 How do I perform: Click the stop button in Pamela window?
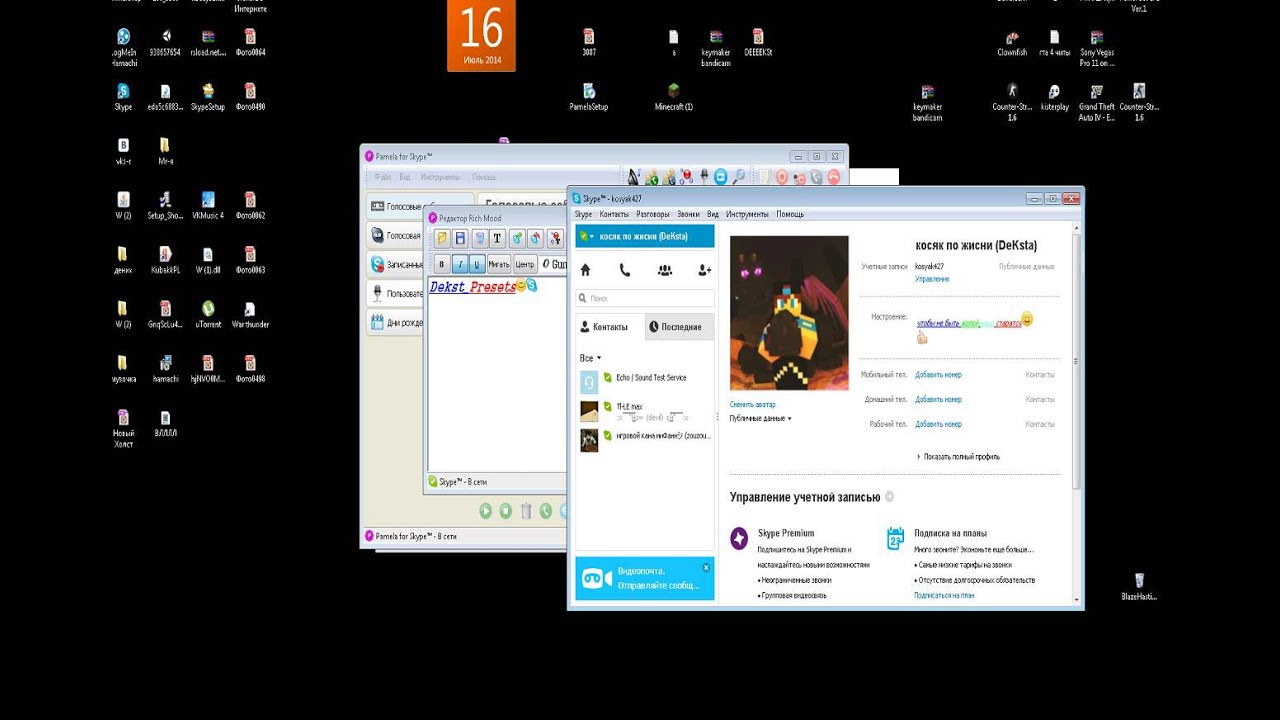tap(506, 511)
